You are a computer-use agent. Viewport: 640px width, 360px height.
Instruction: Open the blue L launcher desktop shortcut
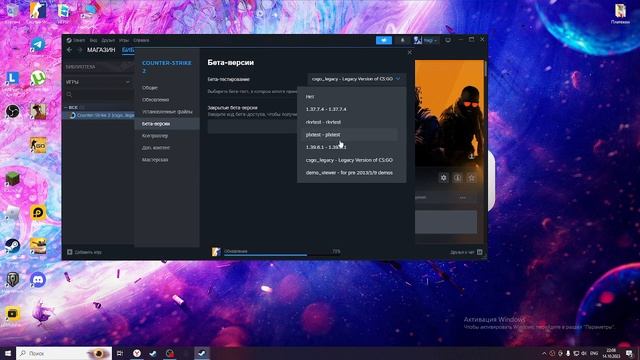tap(13, 78)
